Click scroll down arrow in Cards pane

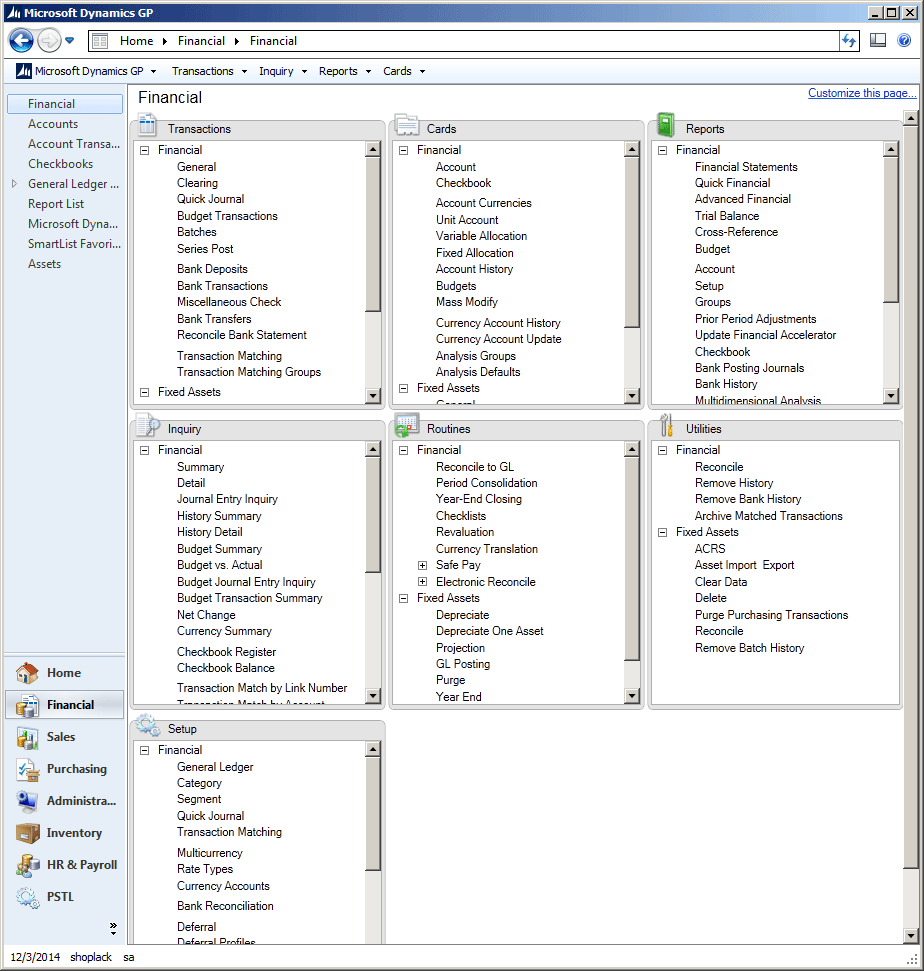coord(632,395)
